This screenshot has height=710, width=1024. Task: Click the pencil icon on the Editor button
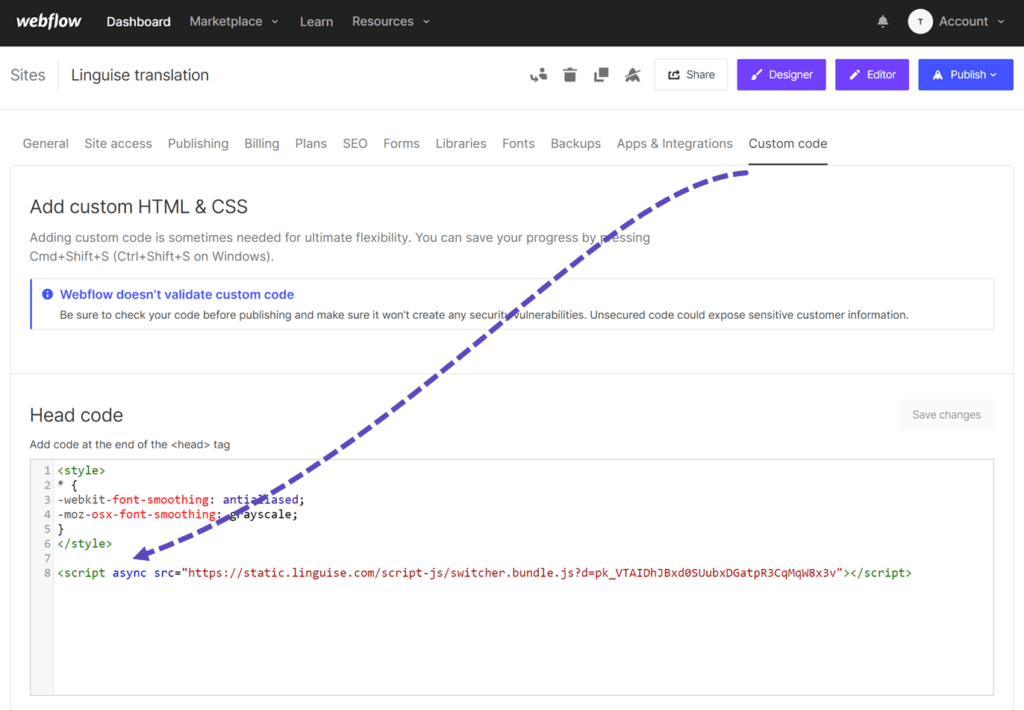click(x=853, y=74)
